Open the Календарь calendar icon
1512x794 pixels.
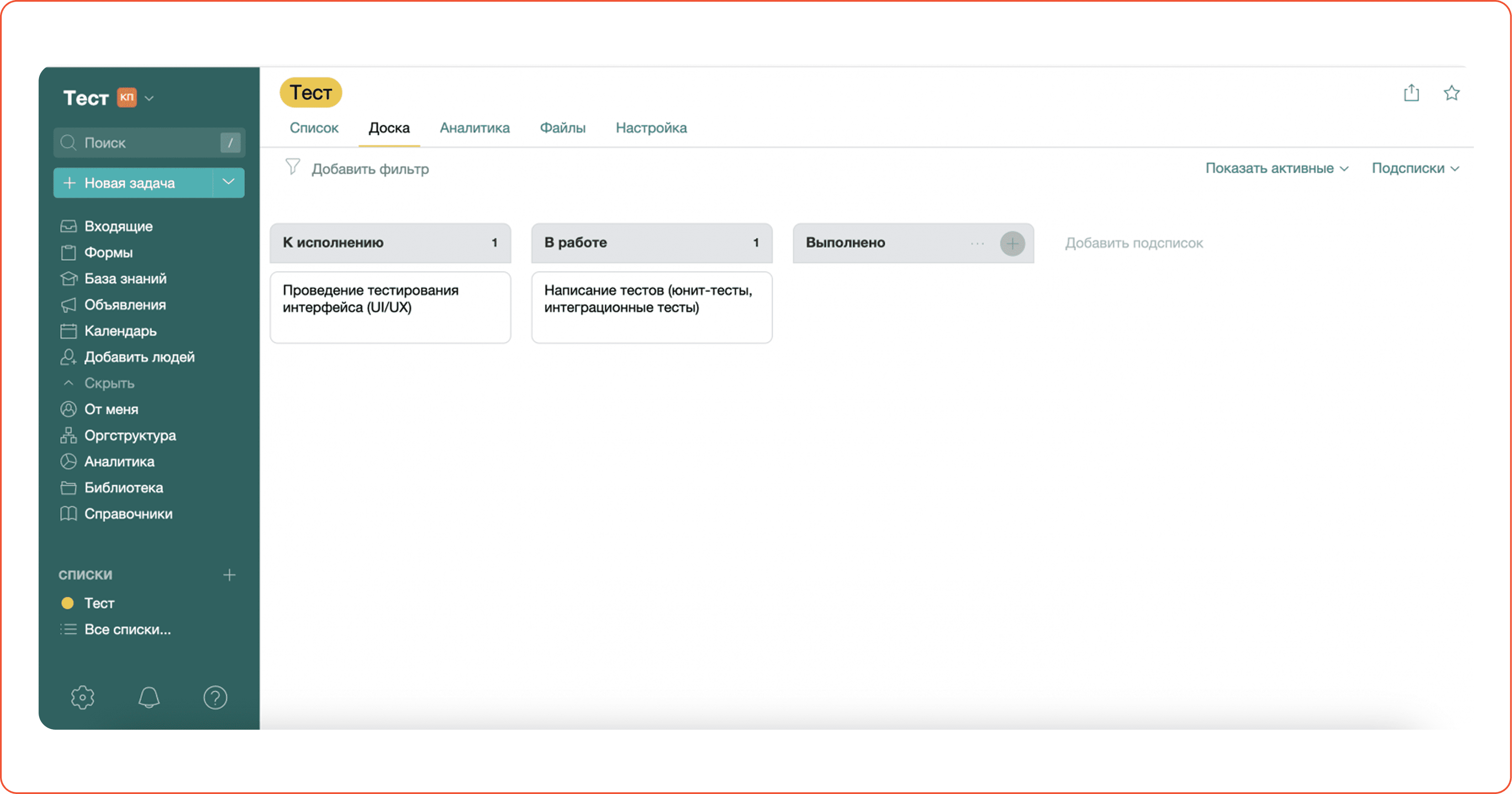[x=68, y=331]
